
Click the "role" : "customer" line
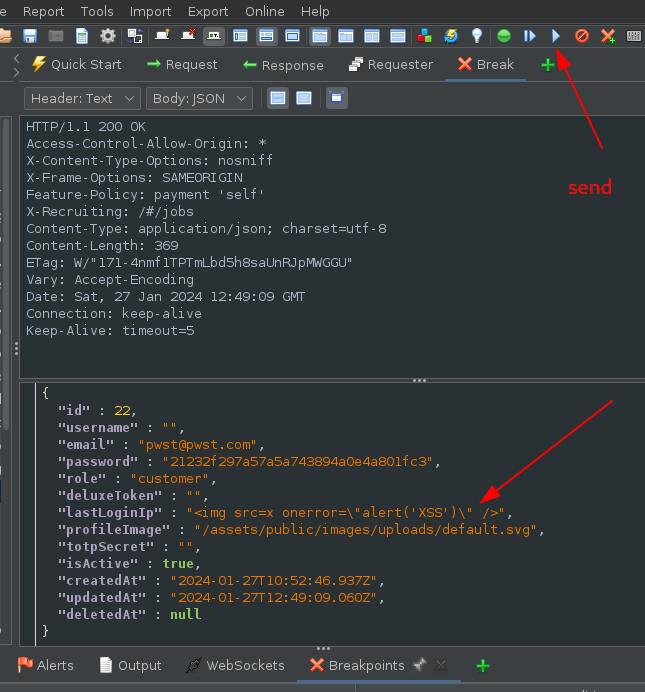click(137, 478)
